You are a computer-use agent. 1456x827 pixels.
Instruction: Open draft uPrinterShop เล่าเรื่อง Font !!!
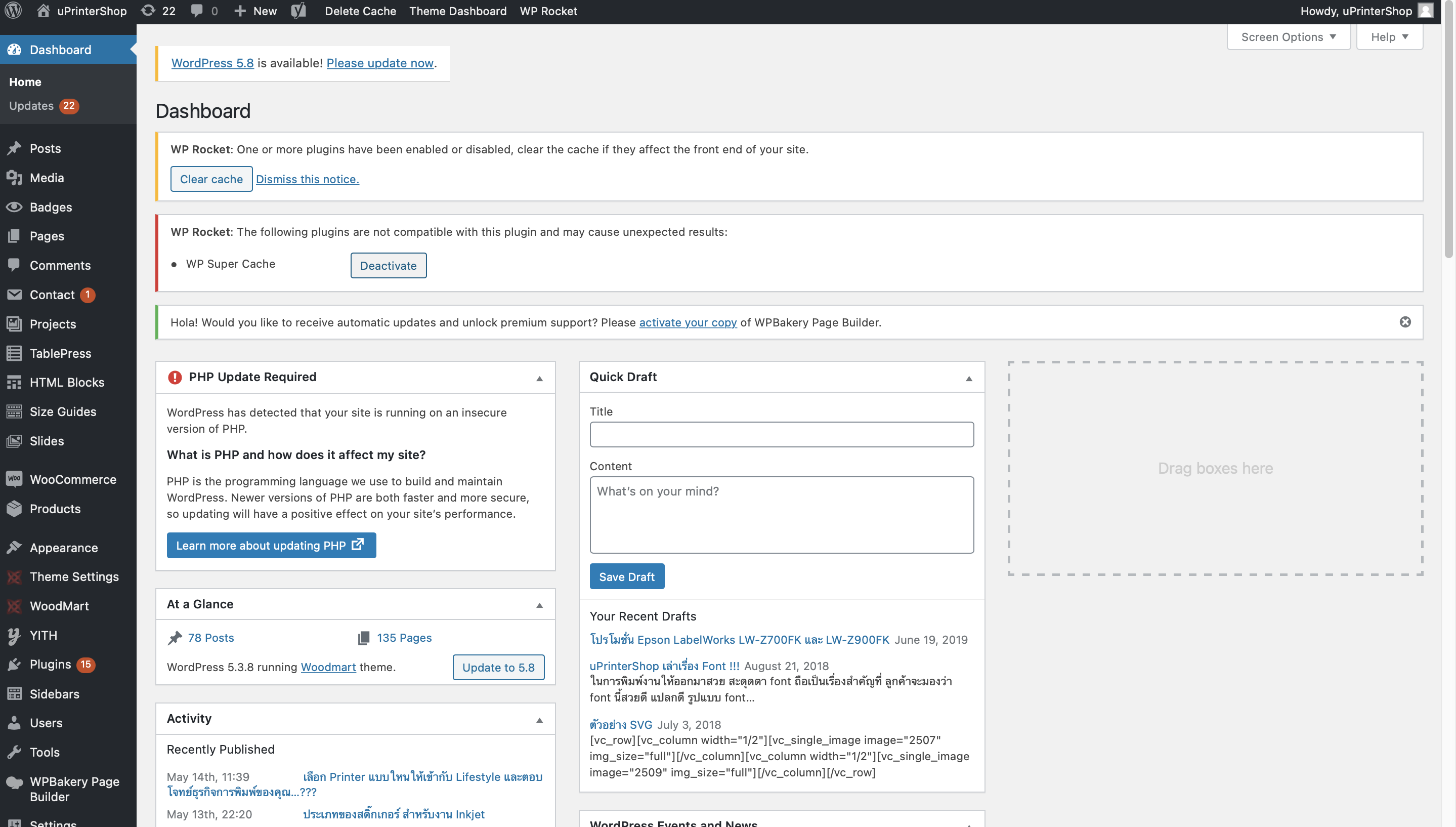(664, 666)
